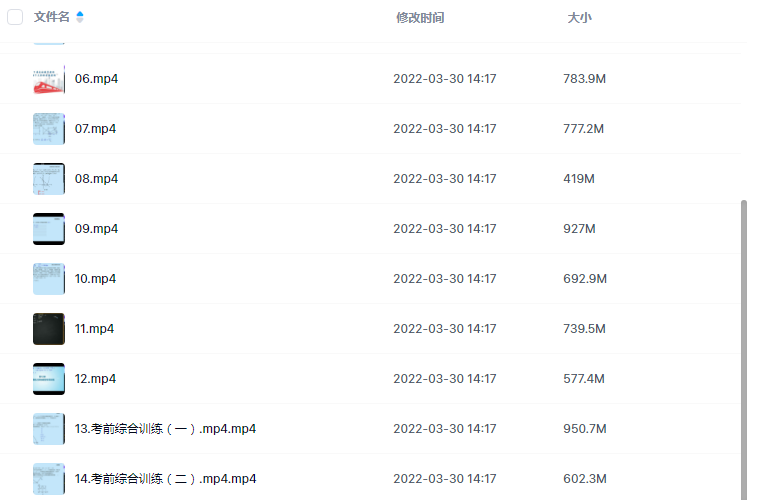Screen dimensions: 757x500
Task: Open 13.考前综合训练（一）.mp4.mp4 file
Action: 165,429
